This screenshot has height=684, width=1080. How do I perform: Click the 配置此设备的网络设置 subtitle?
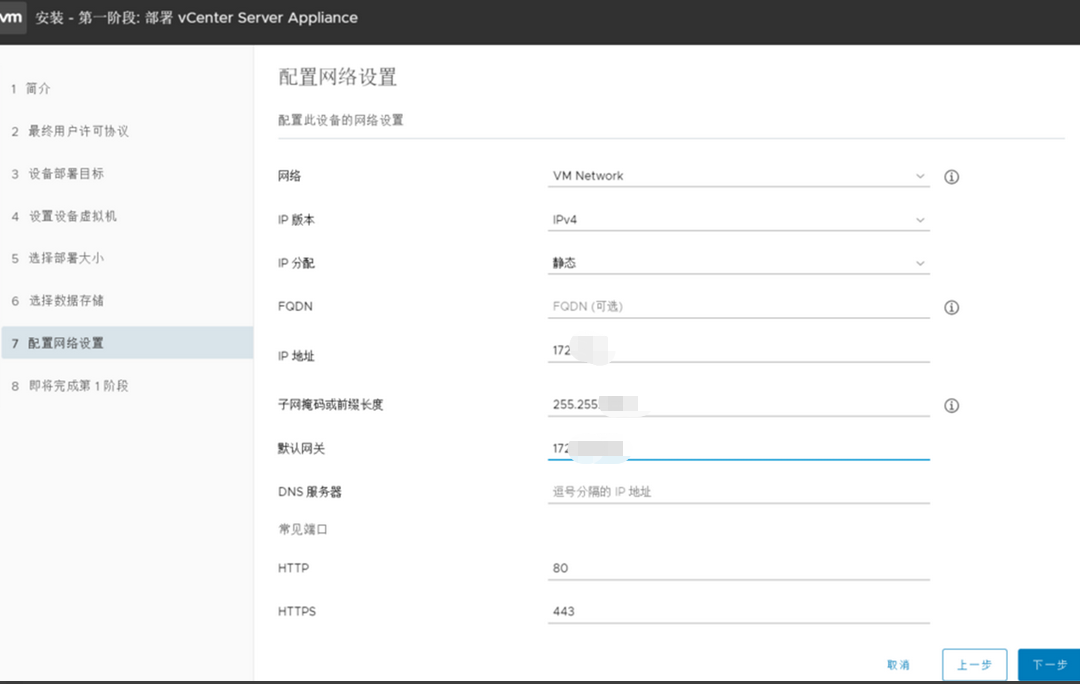(341, 121)
